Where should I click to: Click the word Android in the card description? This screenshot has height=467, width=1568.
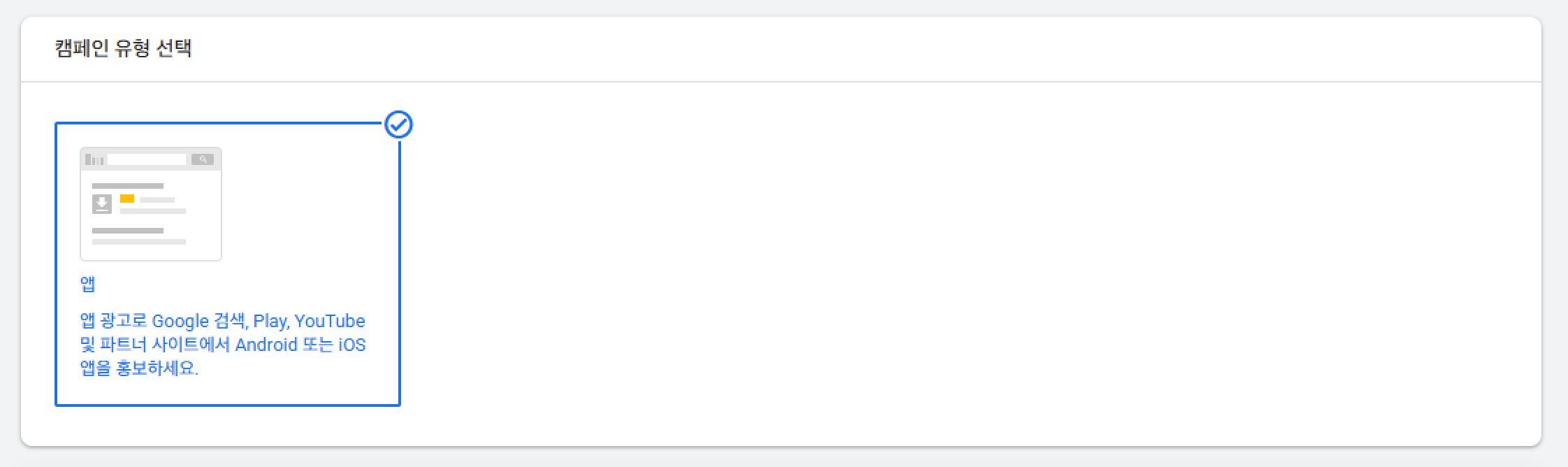[266, 345]
